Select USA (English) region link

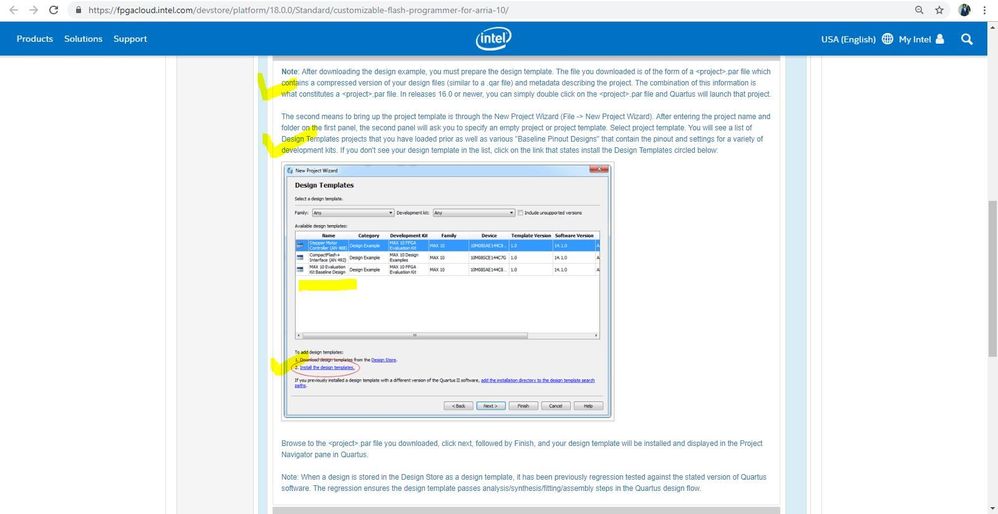848,39
